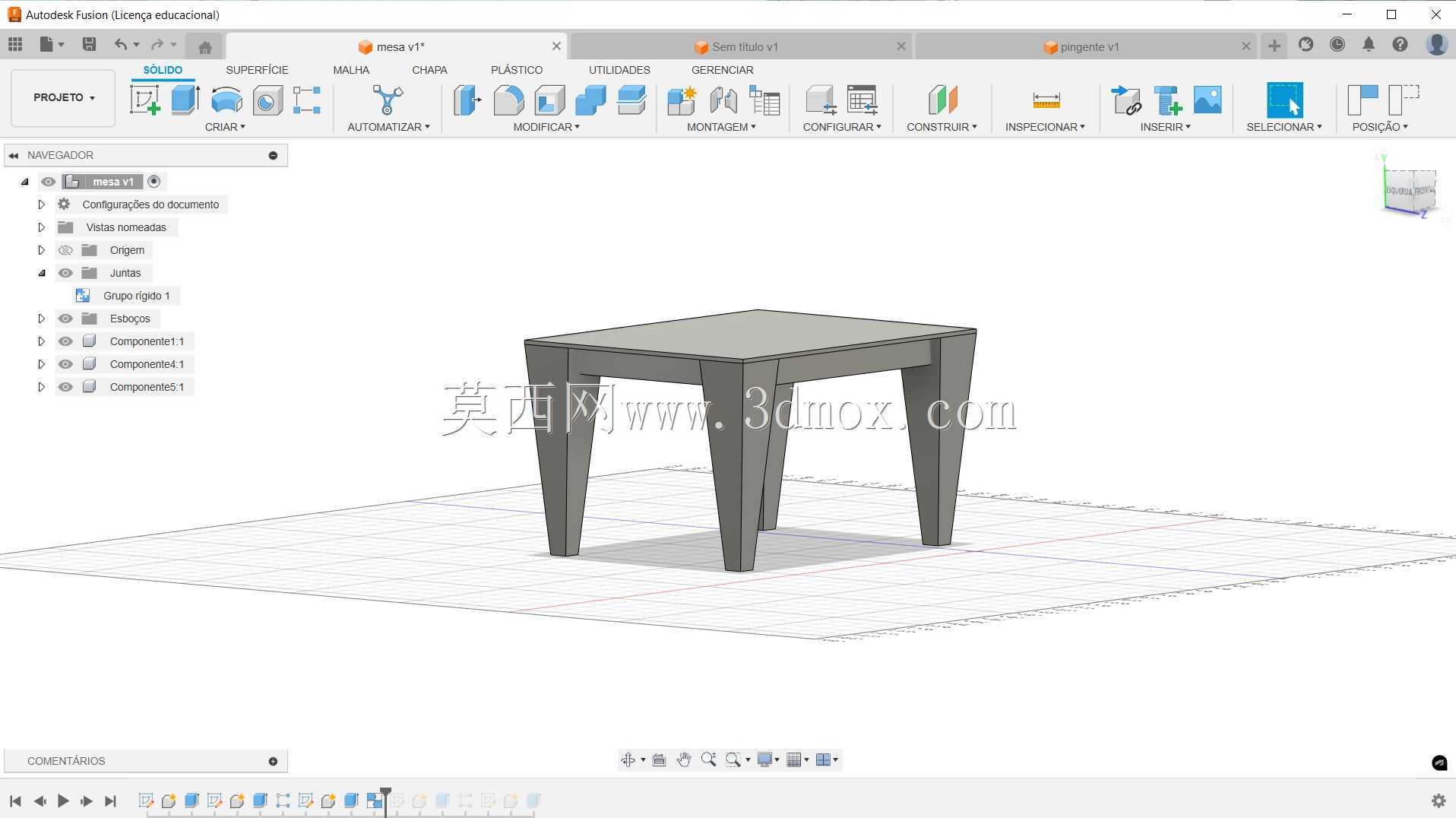Select the Measure tool
Viewport: 1456px width, 818px height.
tap(1046, 100)
